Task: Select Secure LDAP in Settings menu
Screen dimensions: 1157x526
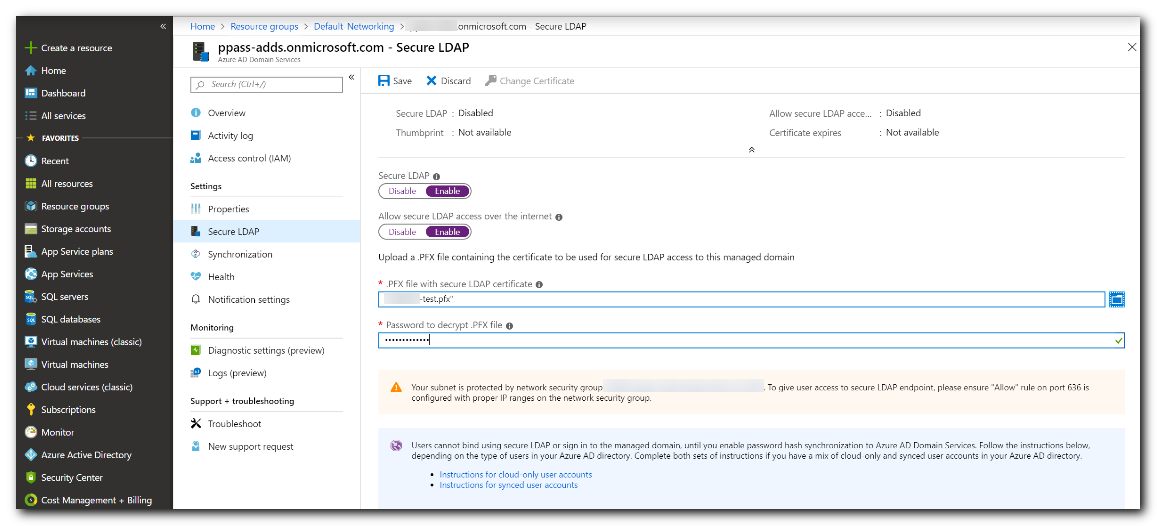Action: tap(266, 232)
